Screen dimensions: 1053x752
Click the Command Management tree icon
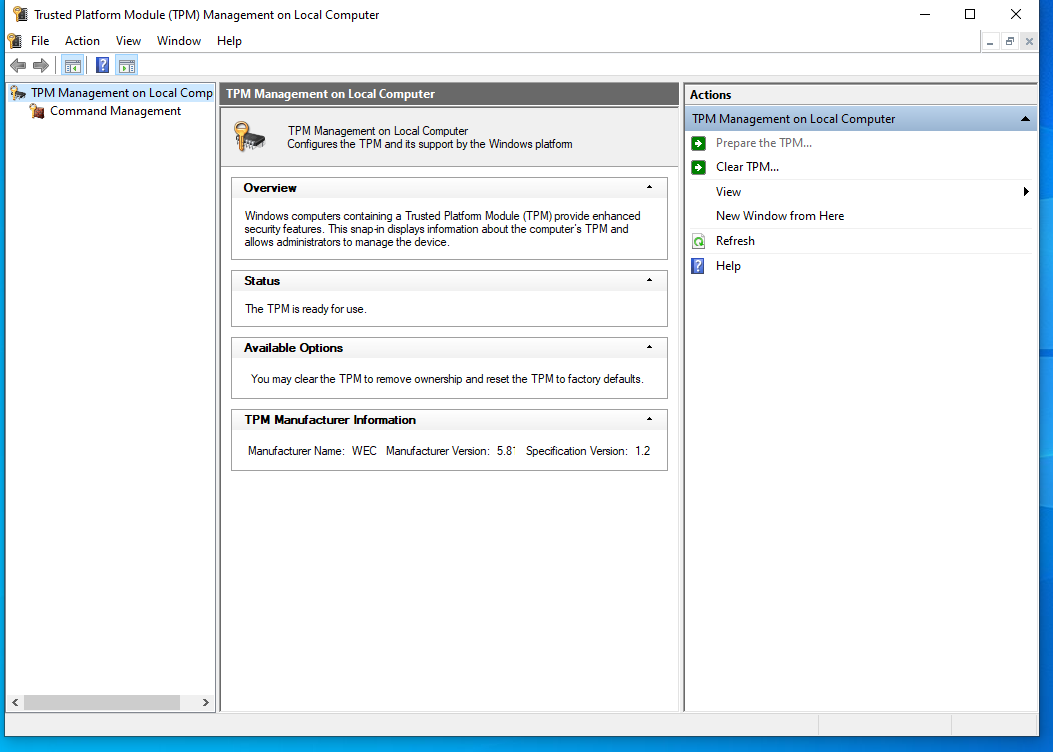pos(37,111)
